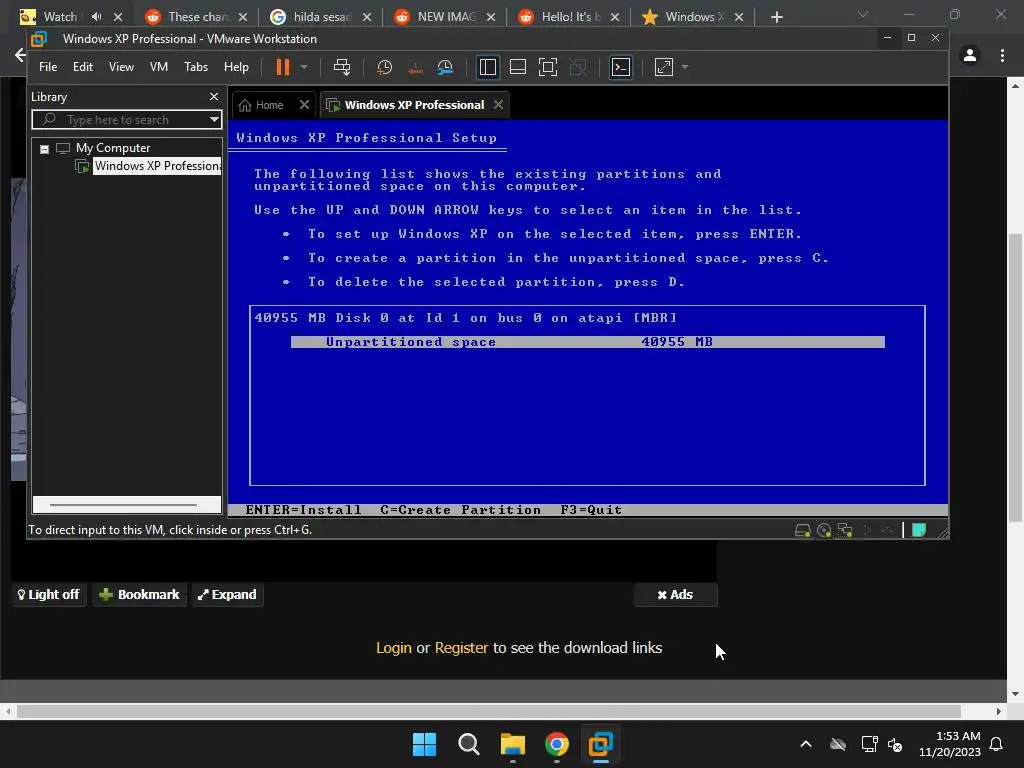
Task: Open the power options dropdown next to pause
Action: pos(304,67)
